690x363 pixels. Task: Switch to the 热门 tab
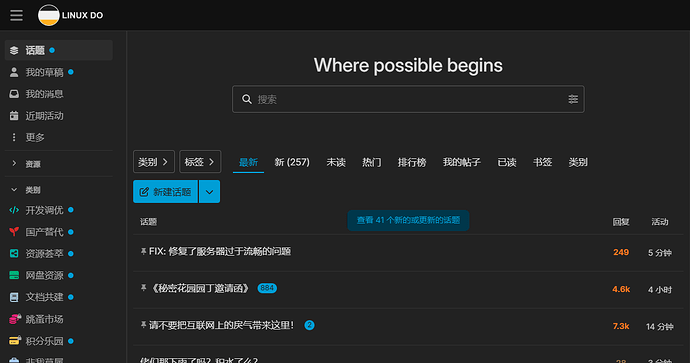[371, 162]
